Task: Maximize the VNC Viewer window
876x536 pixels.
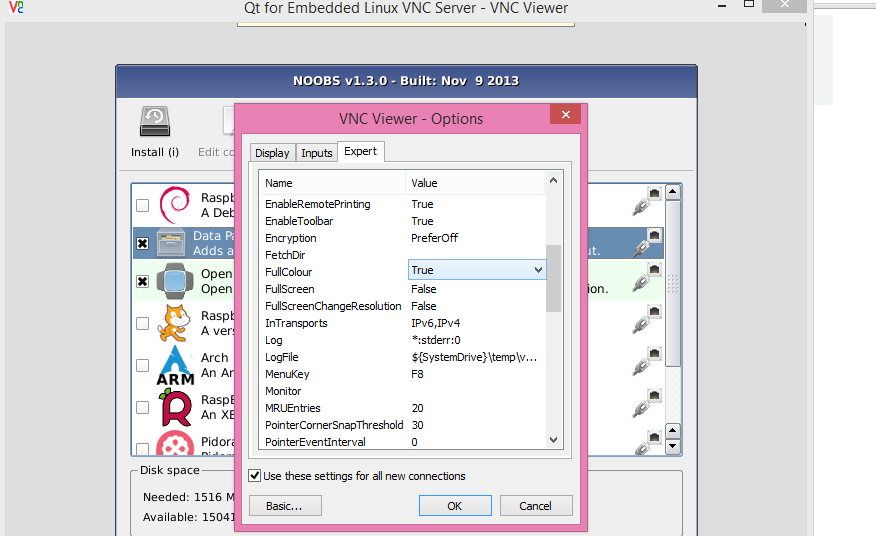Action: (749, 4)
